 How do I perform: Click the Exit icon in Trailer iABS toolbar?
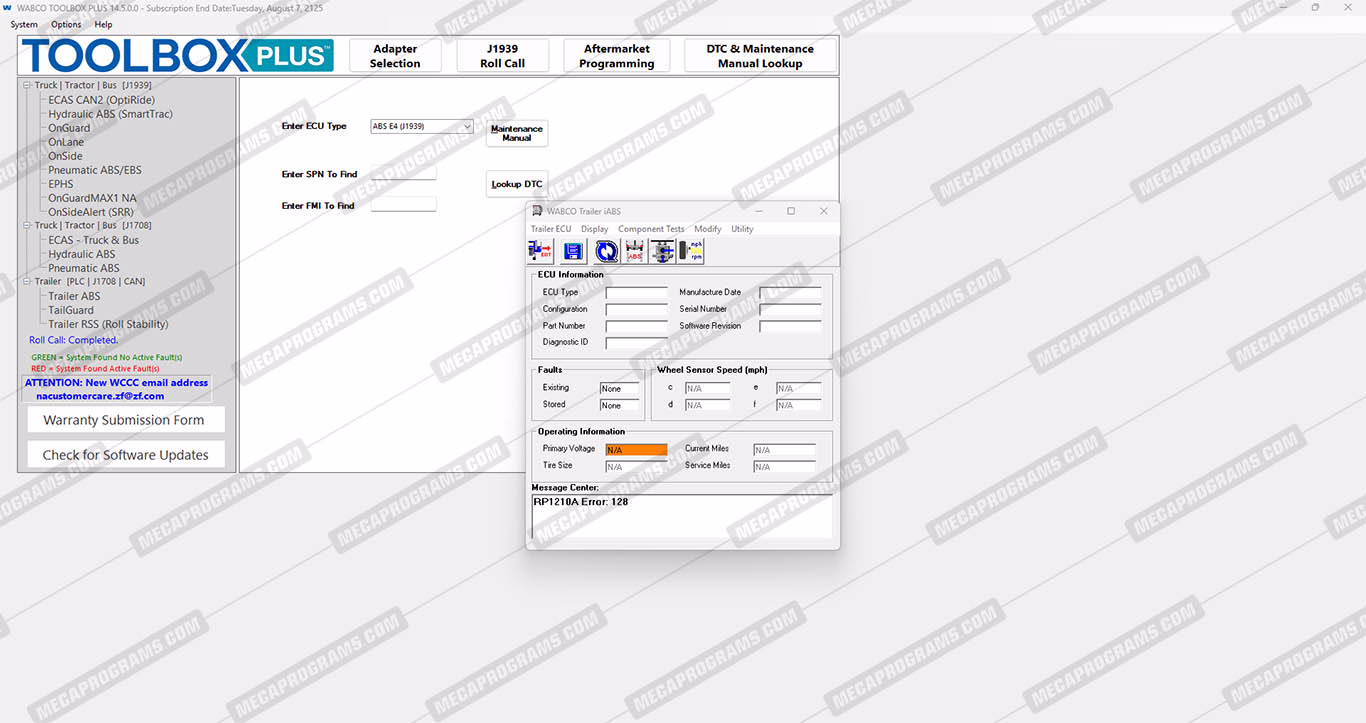pos(541,251)
